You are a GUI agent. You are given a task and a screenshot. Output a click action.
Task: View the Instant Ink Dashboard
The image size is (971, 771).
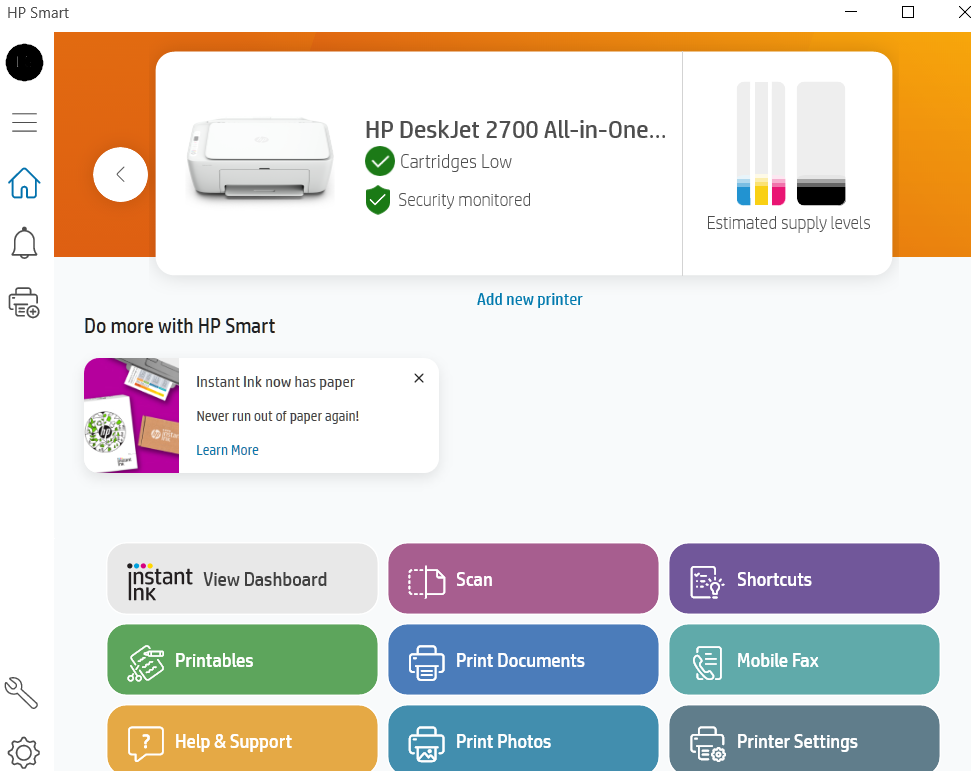[x=241, y=578]
